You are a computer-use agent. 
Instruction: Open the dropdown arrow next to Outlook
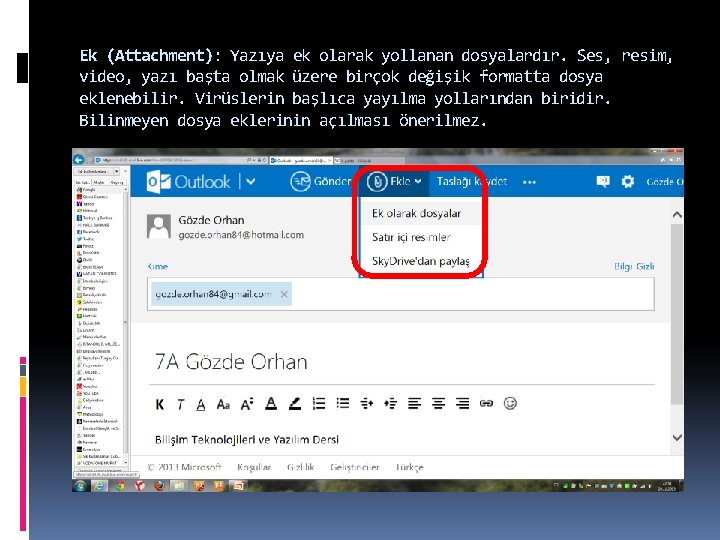point(251,182)
